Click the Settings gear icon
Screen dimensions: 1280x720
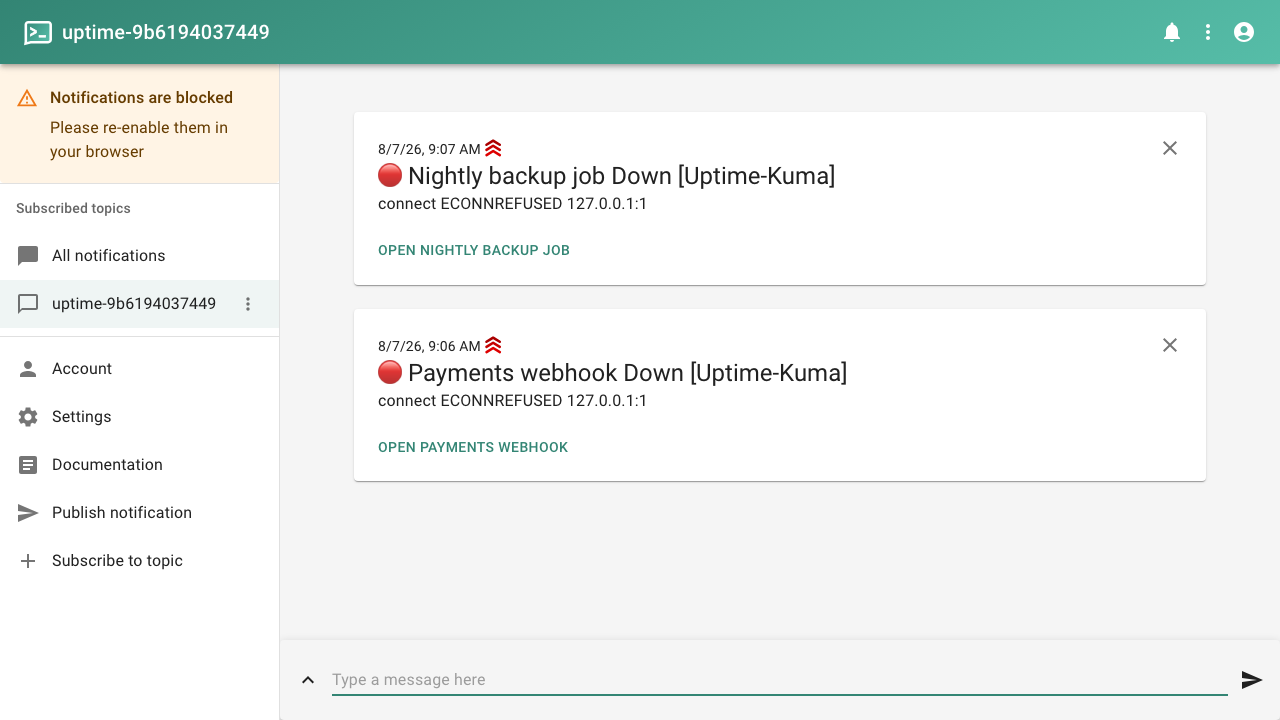28,417
